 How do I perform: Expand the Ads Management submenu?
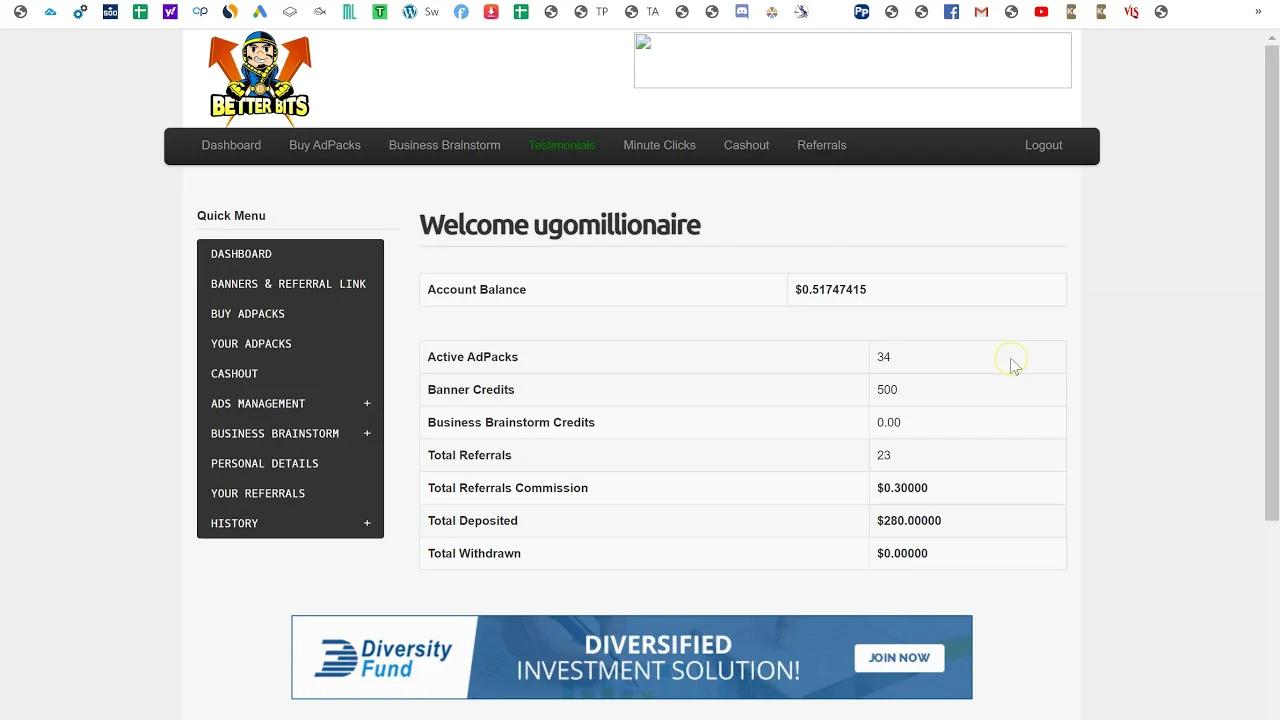[x=367, y=403]
